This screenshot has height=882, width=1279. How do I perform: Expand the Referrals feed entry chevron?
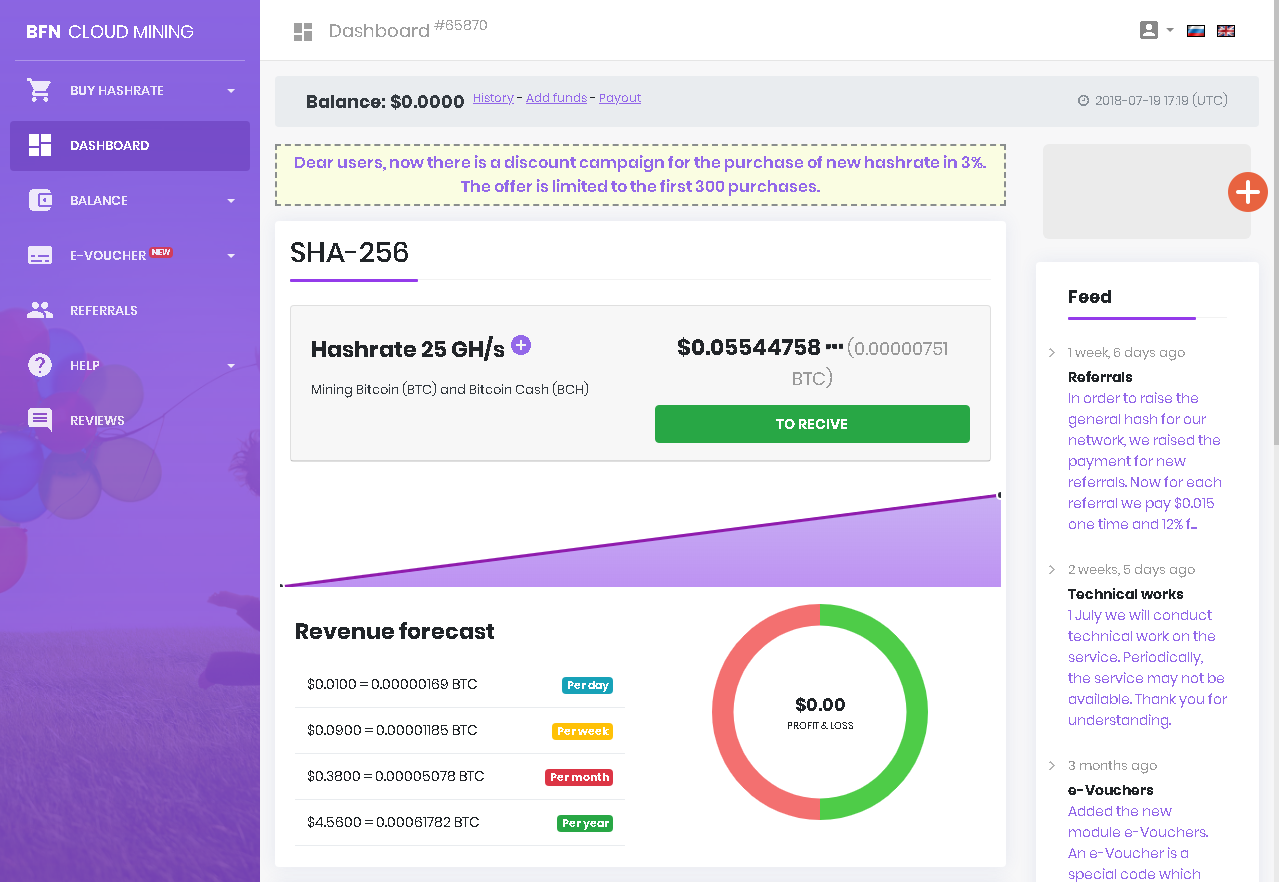[1052, 352]
